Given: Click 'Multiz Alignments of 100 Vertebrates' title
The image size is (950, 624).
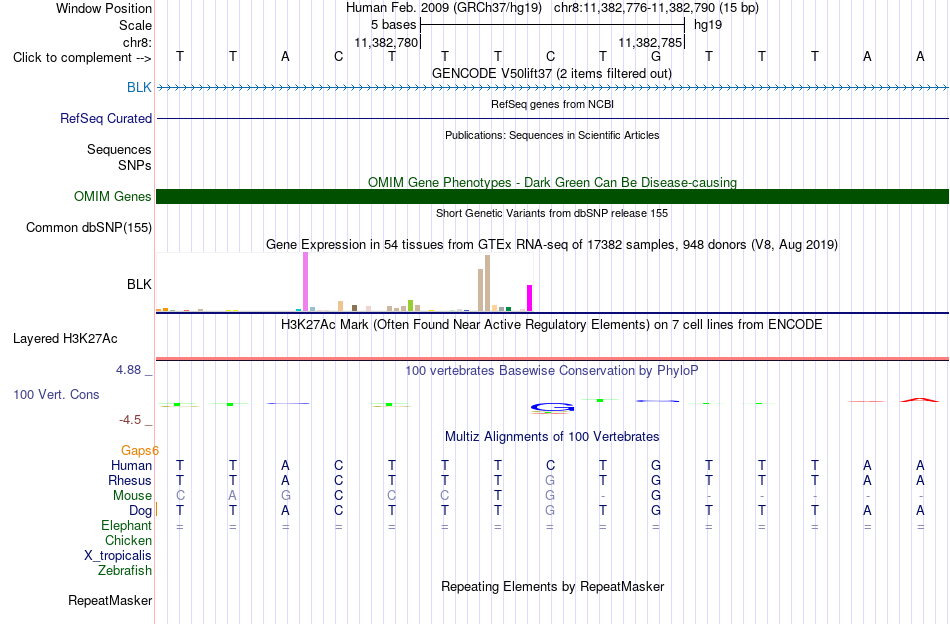Looking at the screenshot, I should pos(552,437).
